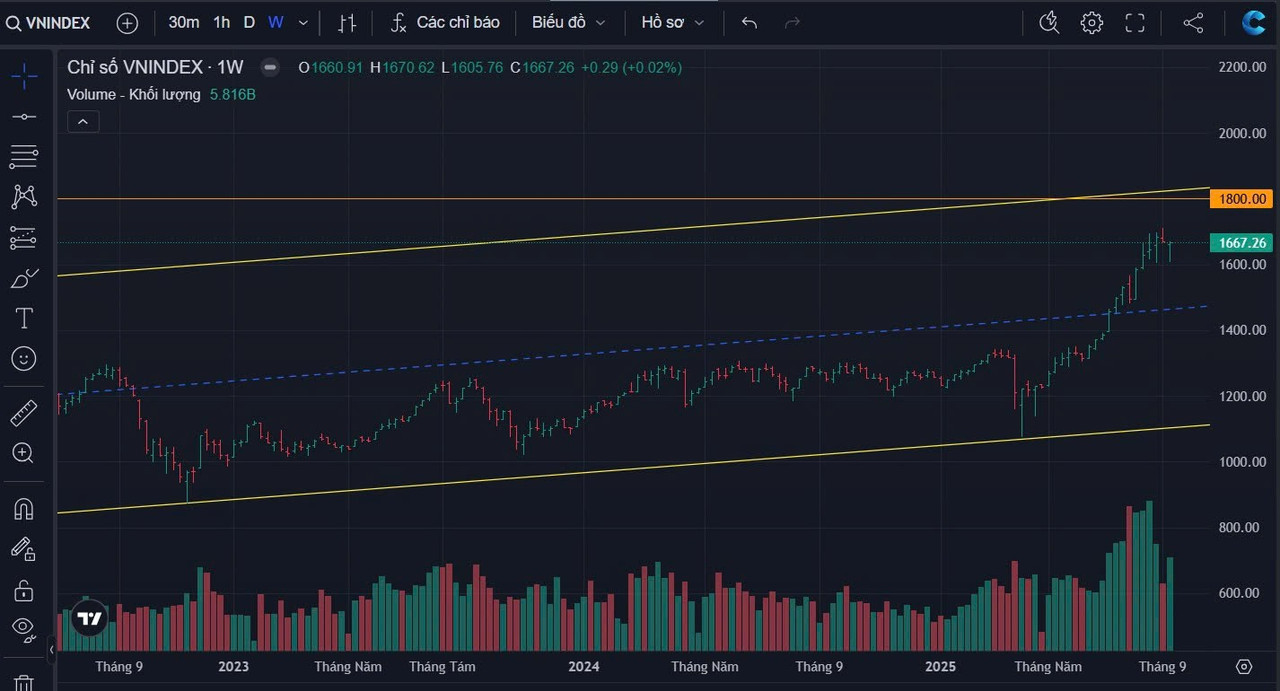
Task: Open chart settings gear icon
Action: (1092, 22)
